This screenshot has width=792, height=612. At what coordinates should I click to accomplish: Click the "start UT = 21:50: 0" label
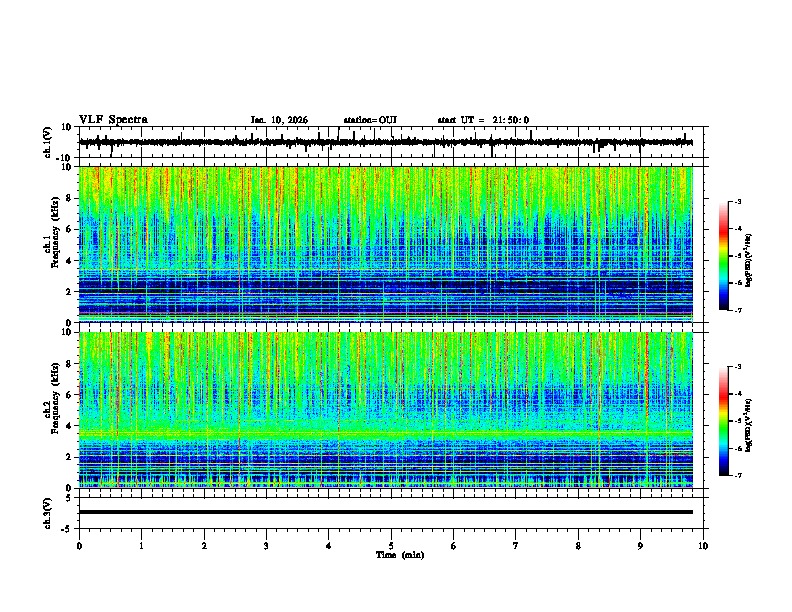tap(483, 120)
